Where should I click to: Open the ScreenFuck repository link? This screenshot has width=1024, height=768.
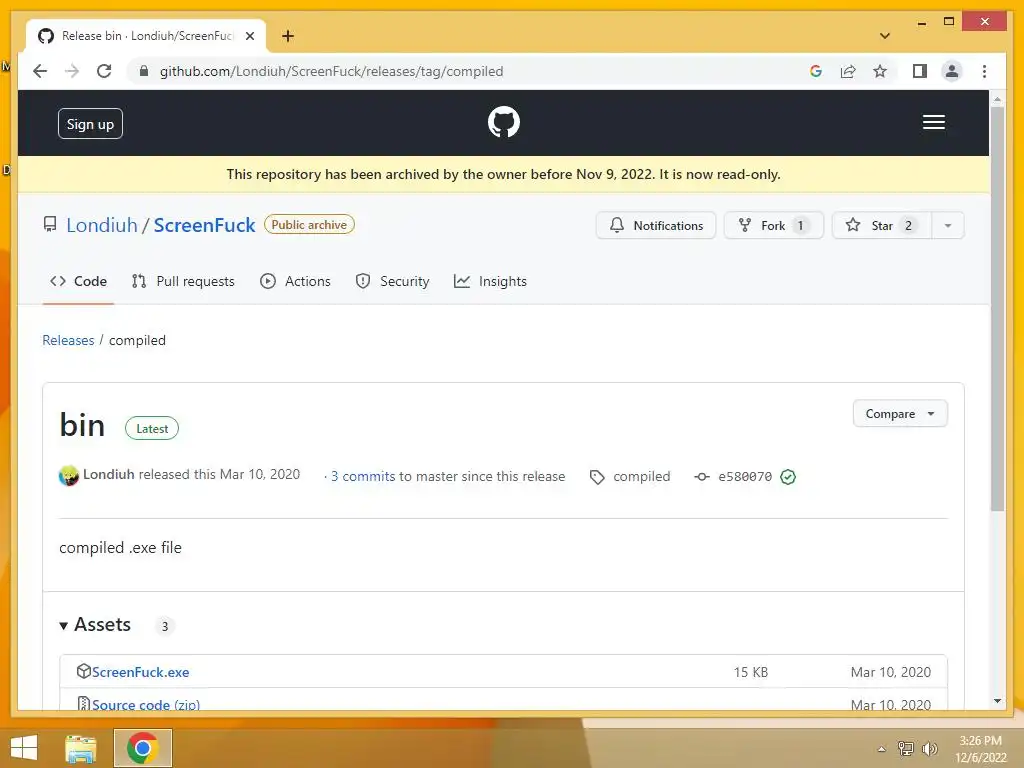tap(204, 225)
